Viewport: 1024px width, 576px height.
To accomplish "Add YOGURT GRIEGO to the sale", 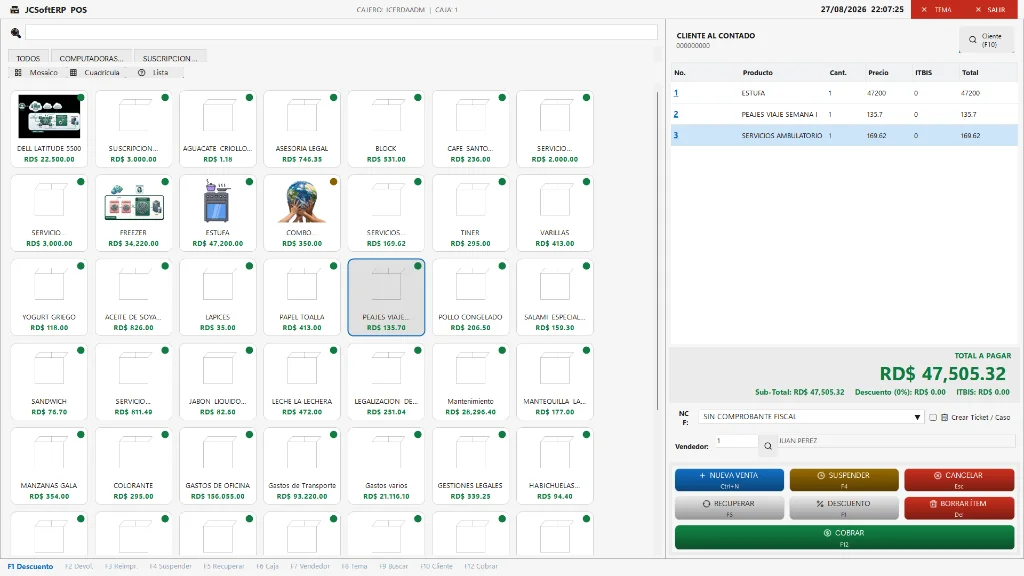I will point(49,297).
